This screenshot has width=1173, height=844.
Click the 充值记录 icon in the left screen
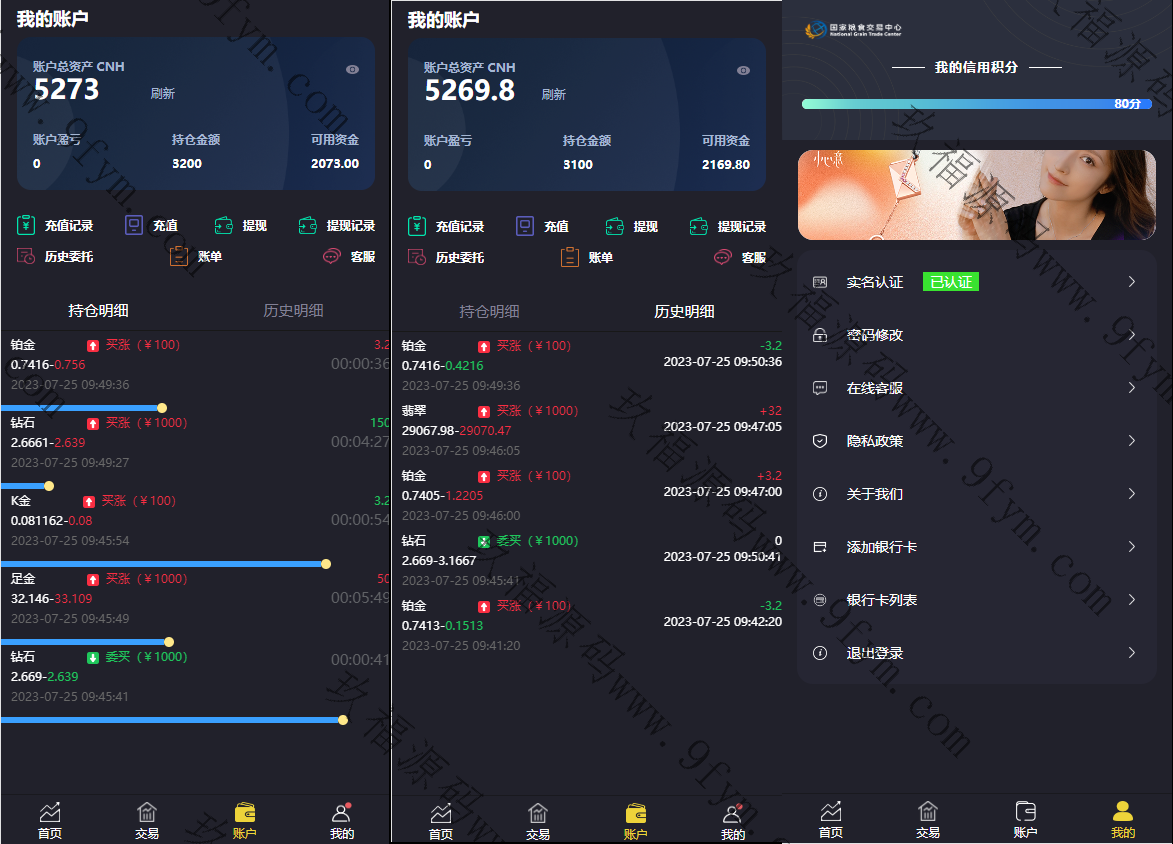(x=26, y=226)
